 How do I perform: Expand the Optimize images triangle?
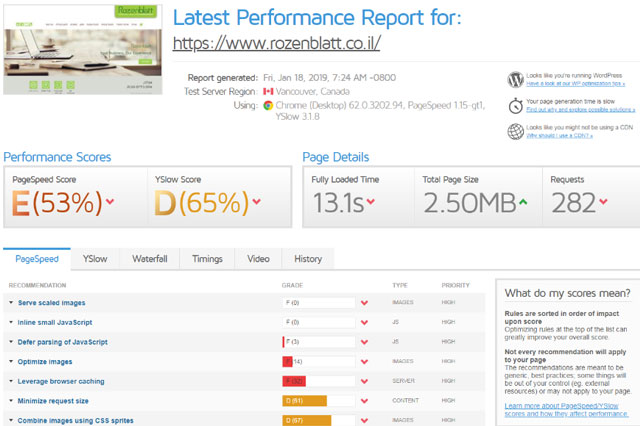coord(11,361)
